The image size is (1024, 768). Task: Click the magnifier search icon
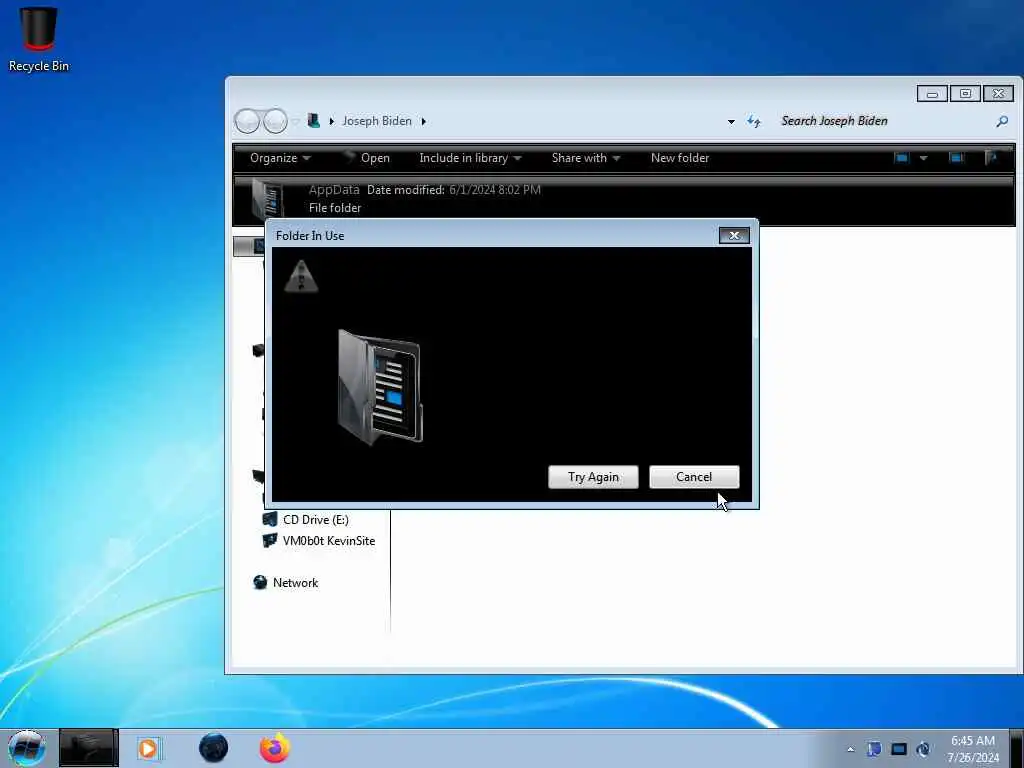[1002, 121]
